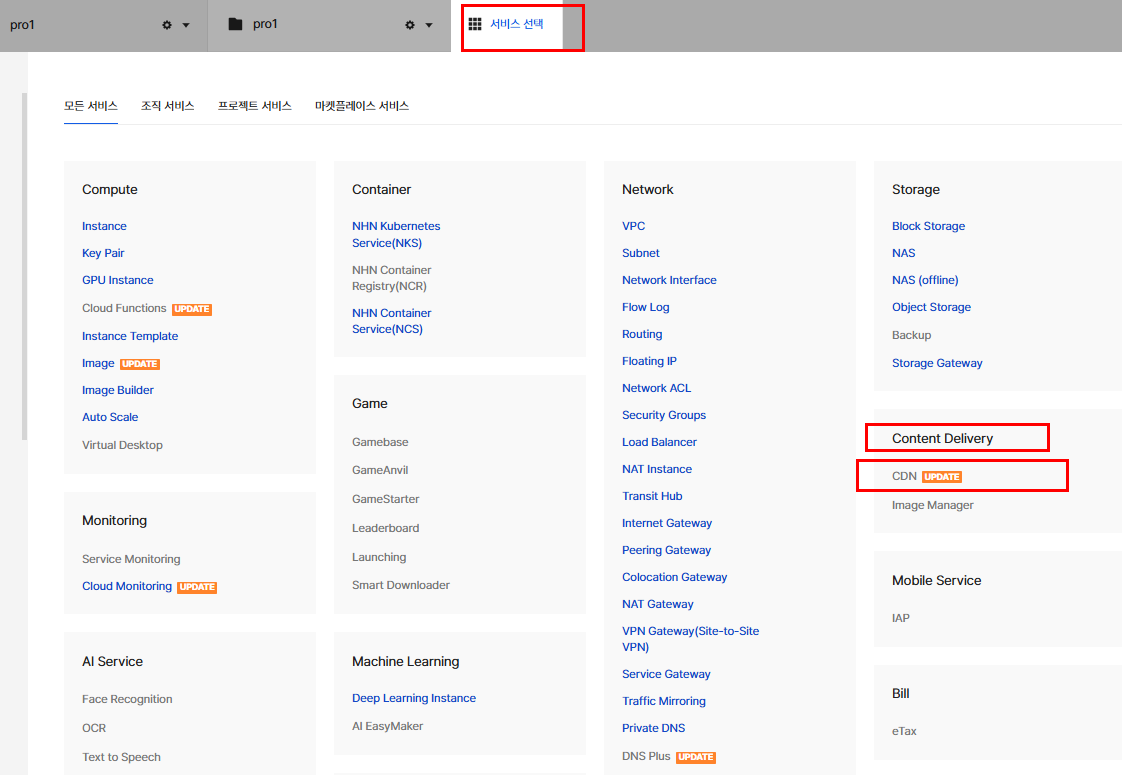Viewport: 1122px width, 775px height.
Task: Select Smart Downloader
Action: coord(401,585)
